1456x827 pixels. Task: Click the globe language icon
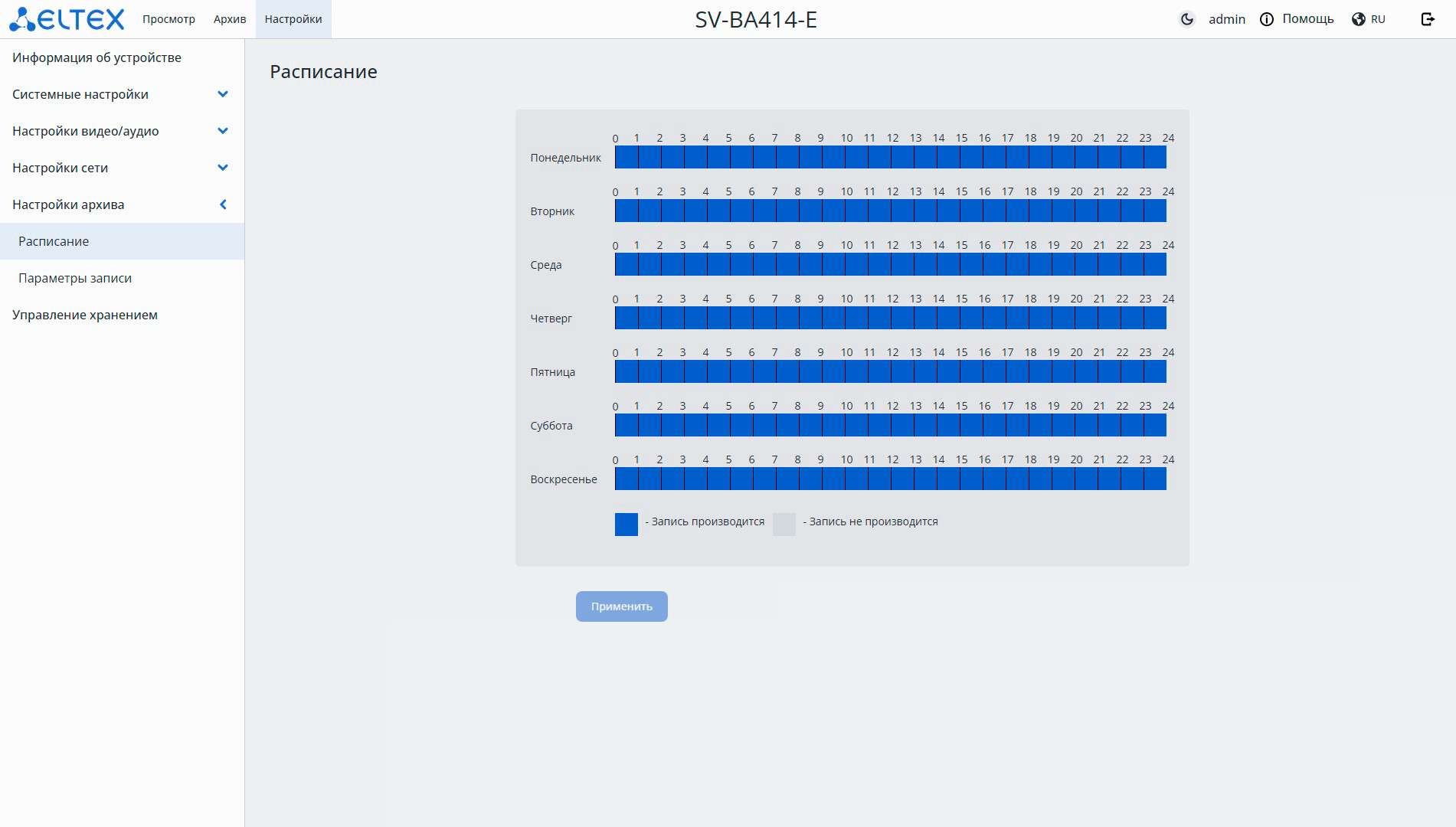click(x=1359, y=19)
